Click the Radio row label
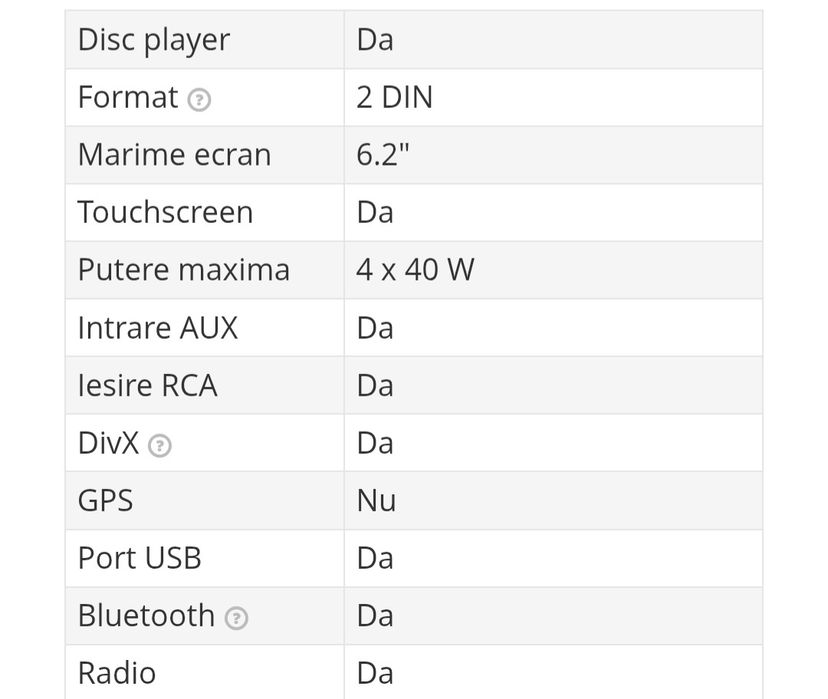 (x=116, y=673)
